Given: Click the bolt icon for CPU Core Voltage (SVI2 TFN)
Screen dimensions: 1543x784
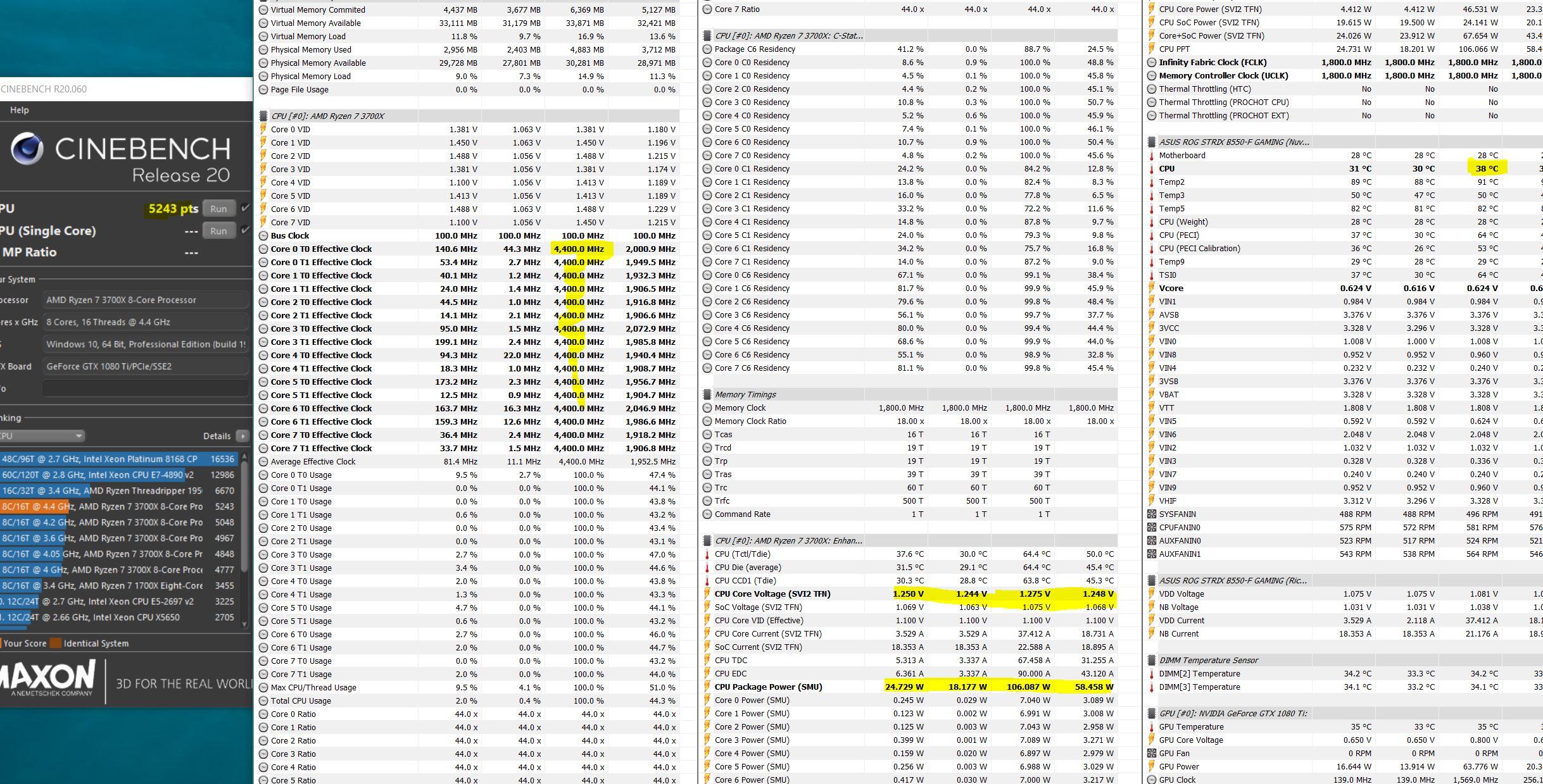Looking at the screenshot, I should tap(707, 594).
